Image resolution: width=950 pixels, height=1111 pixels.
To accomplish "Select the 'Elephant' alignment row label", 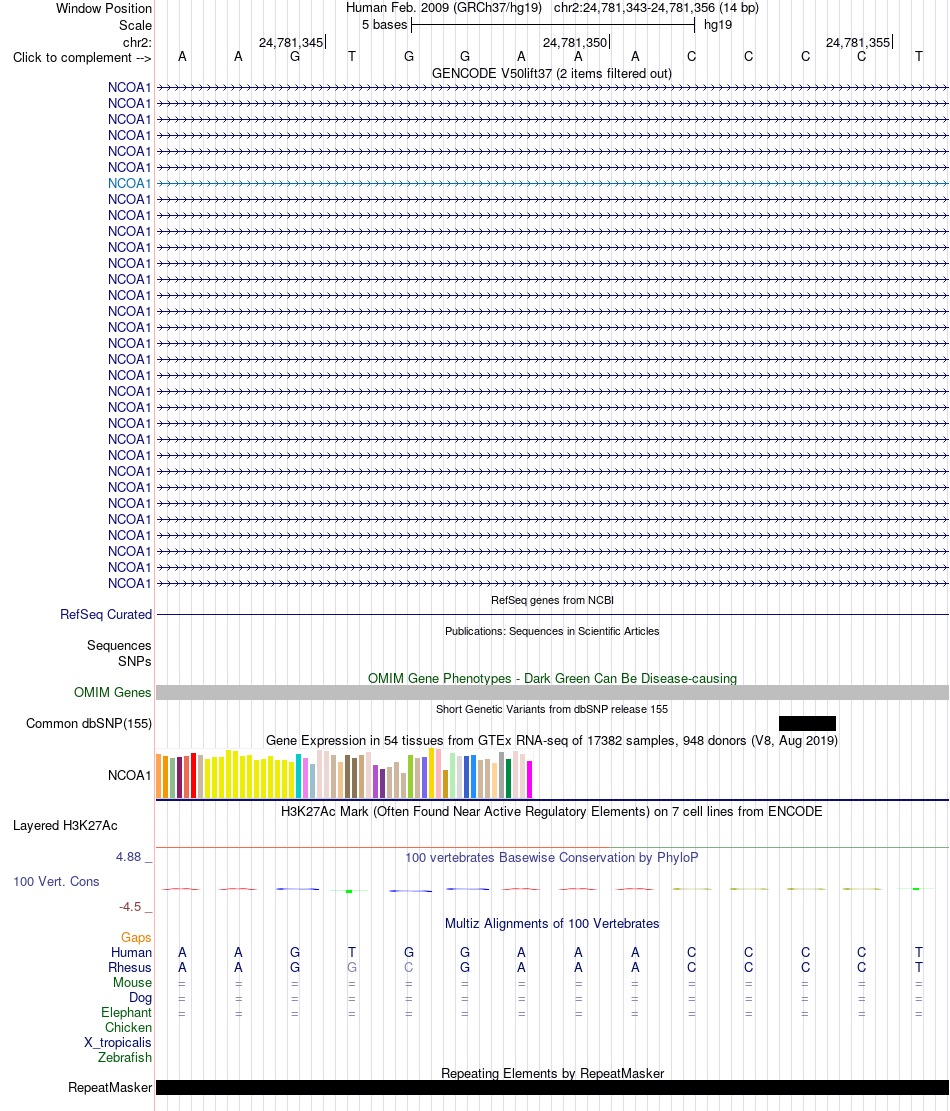I will [x=126, y=1013].
